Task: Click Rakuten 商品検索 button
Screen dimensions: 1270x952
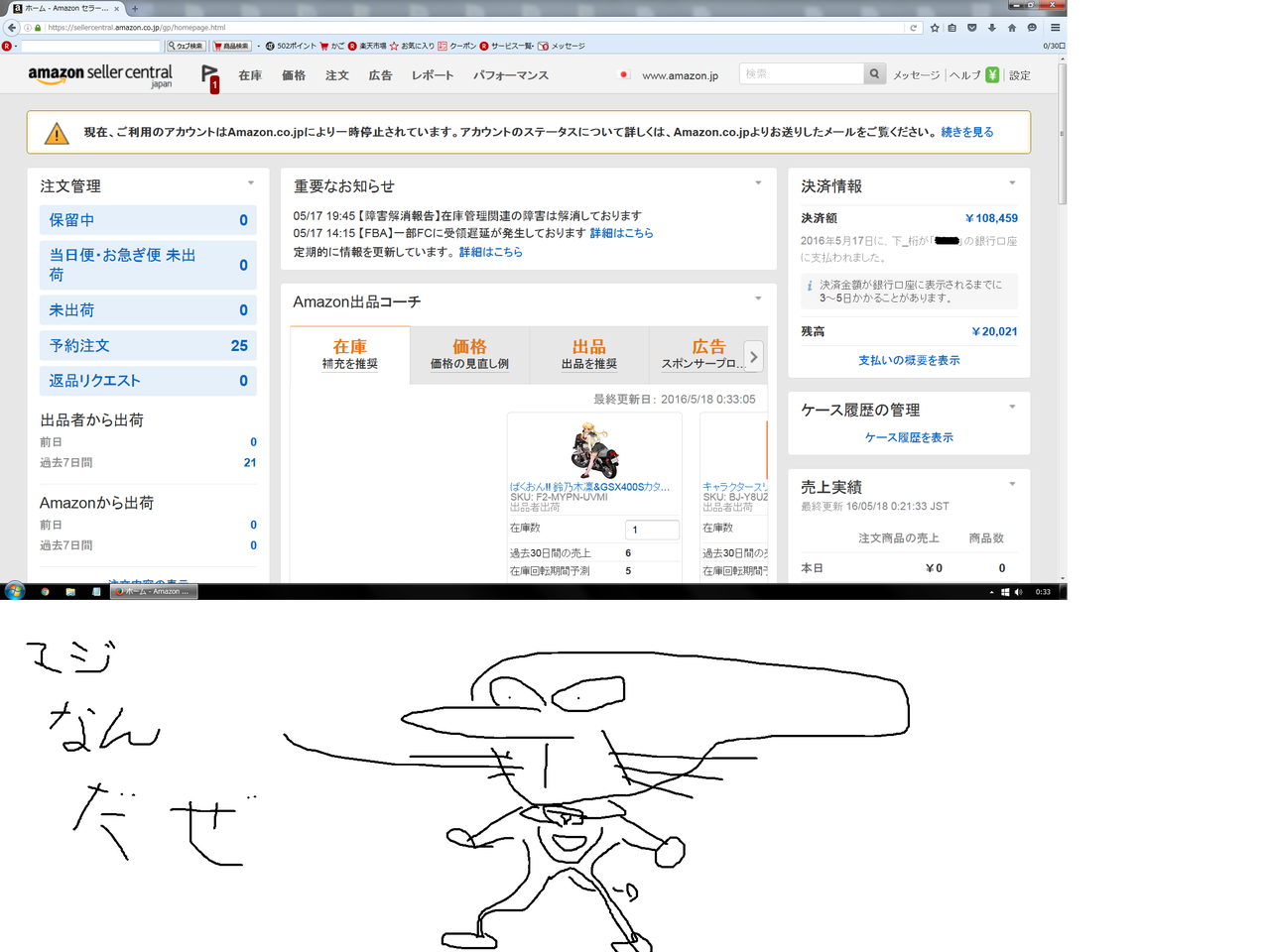Action: [x=231, y=46]
